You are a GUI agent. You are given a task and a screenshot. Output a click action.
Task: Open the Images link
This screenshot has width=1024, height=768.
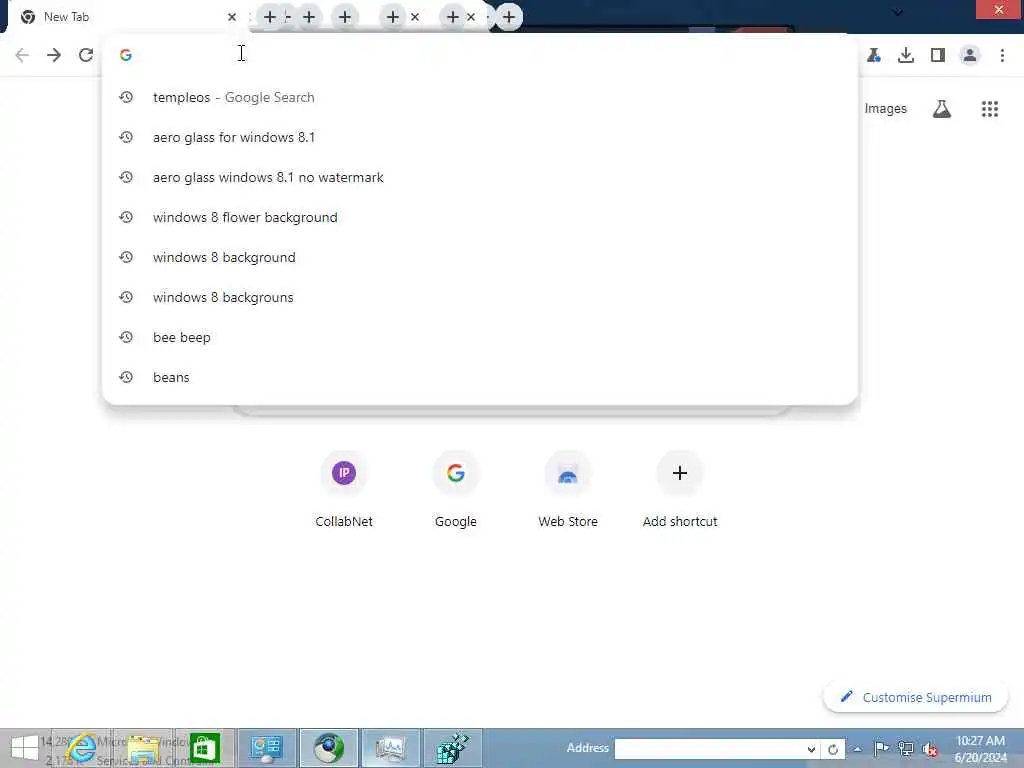coord(886,108)
